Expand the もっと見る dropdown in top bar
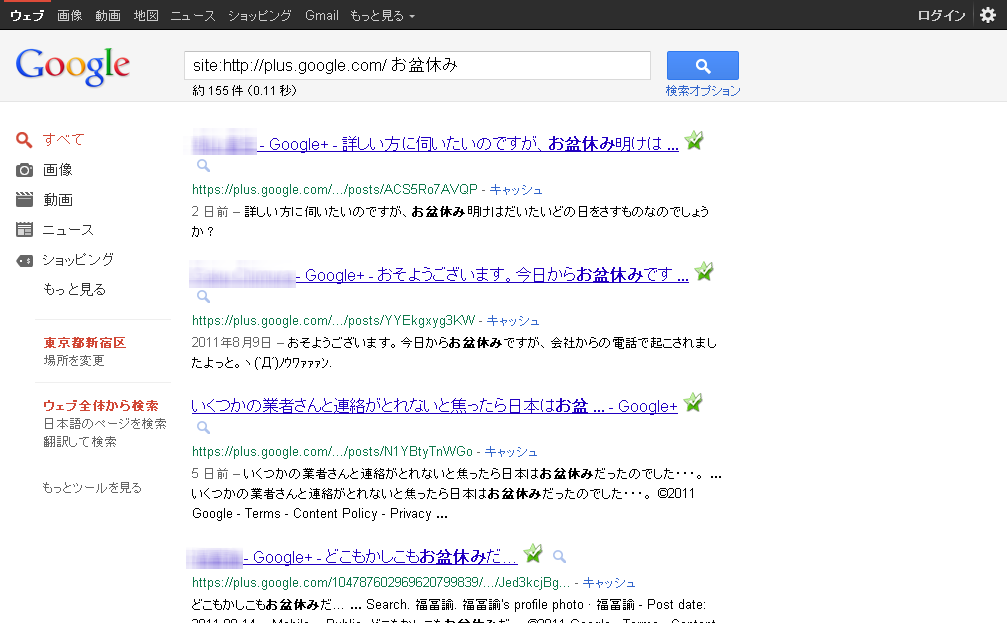This screenshot has width=1007, height=623. point(382,16)
